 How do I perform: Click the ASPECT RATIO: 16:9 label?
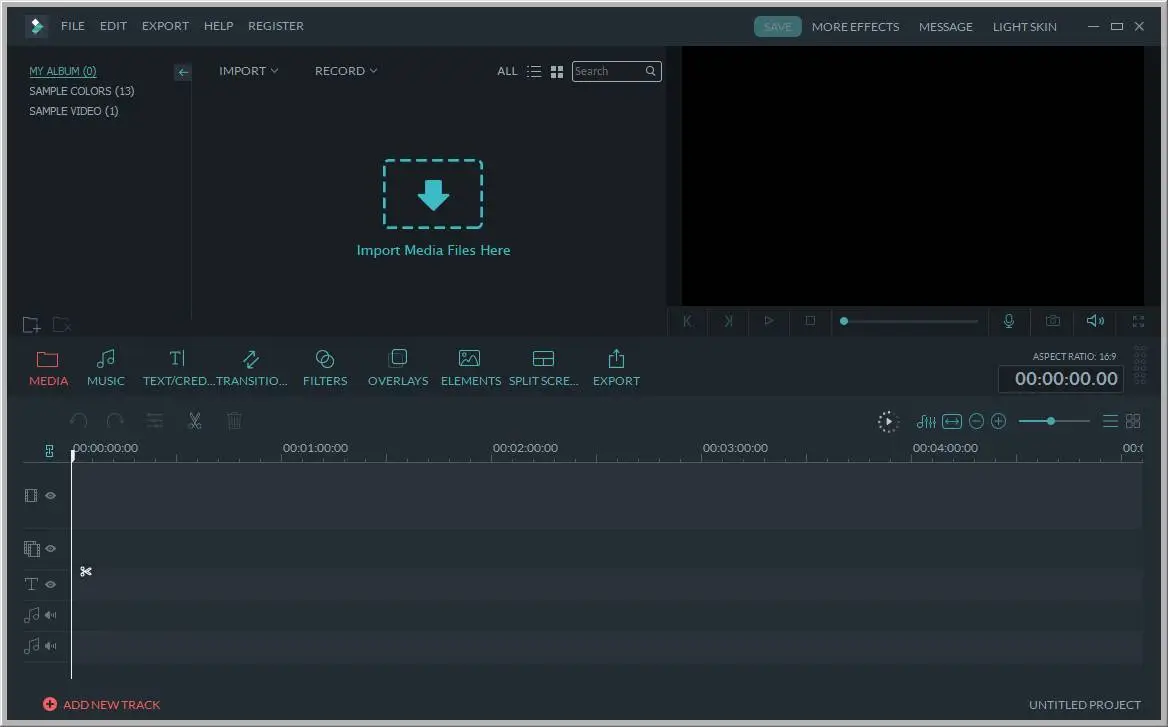(x=1074, y=357)
